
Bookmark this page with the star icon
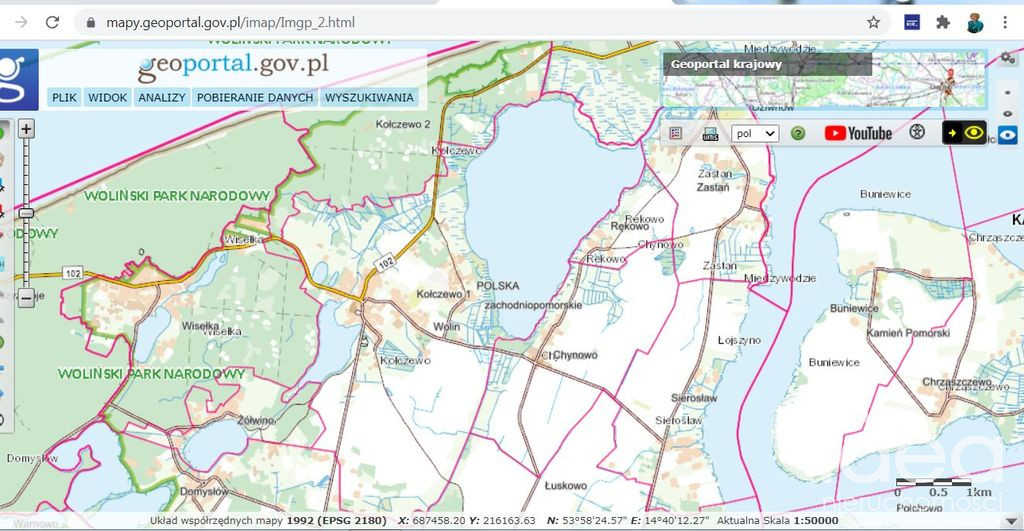tap(873, 22)
